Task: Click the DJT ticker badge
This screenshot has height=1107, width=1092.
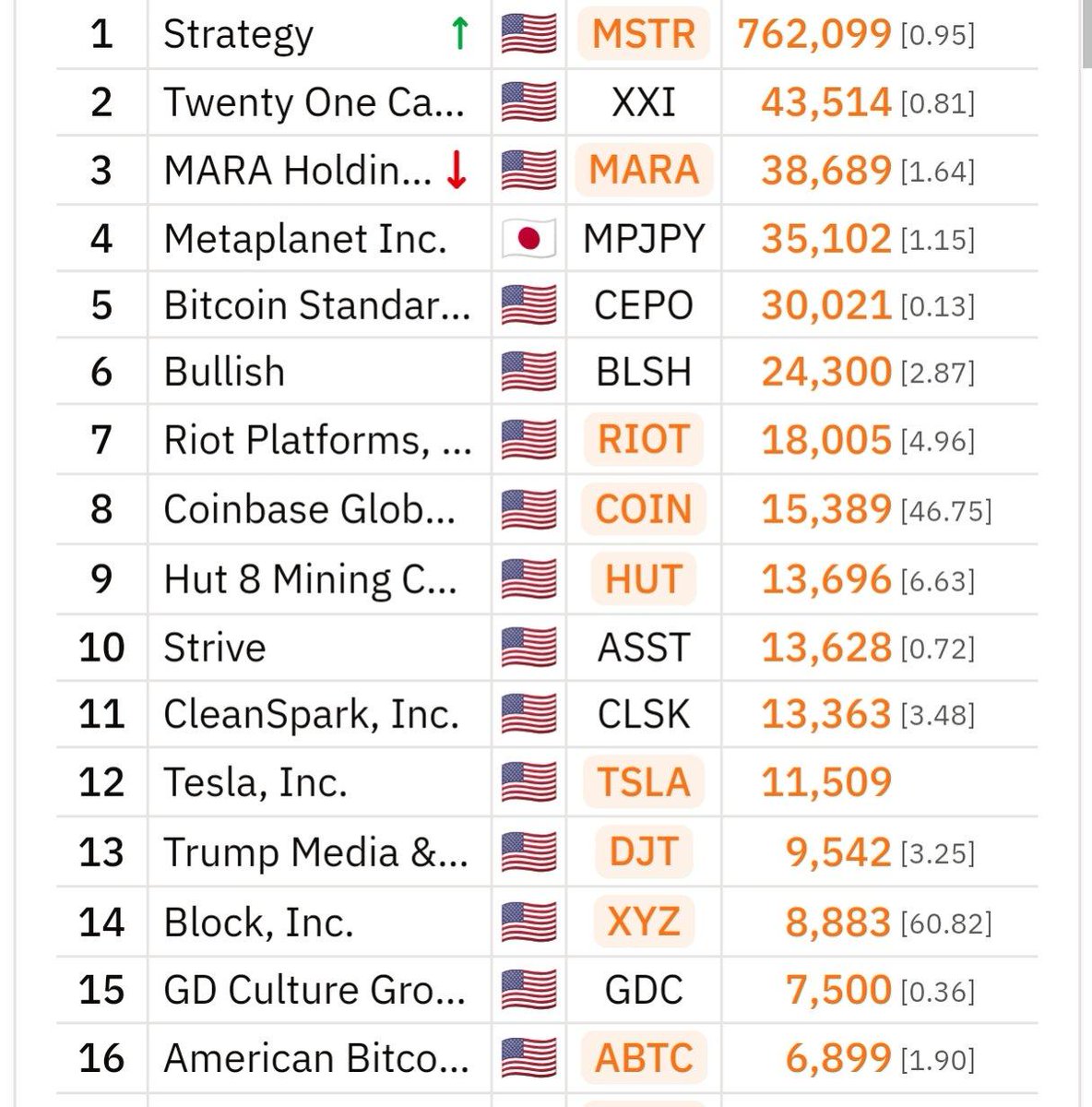Action: click(x=644, y=852)
